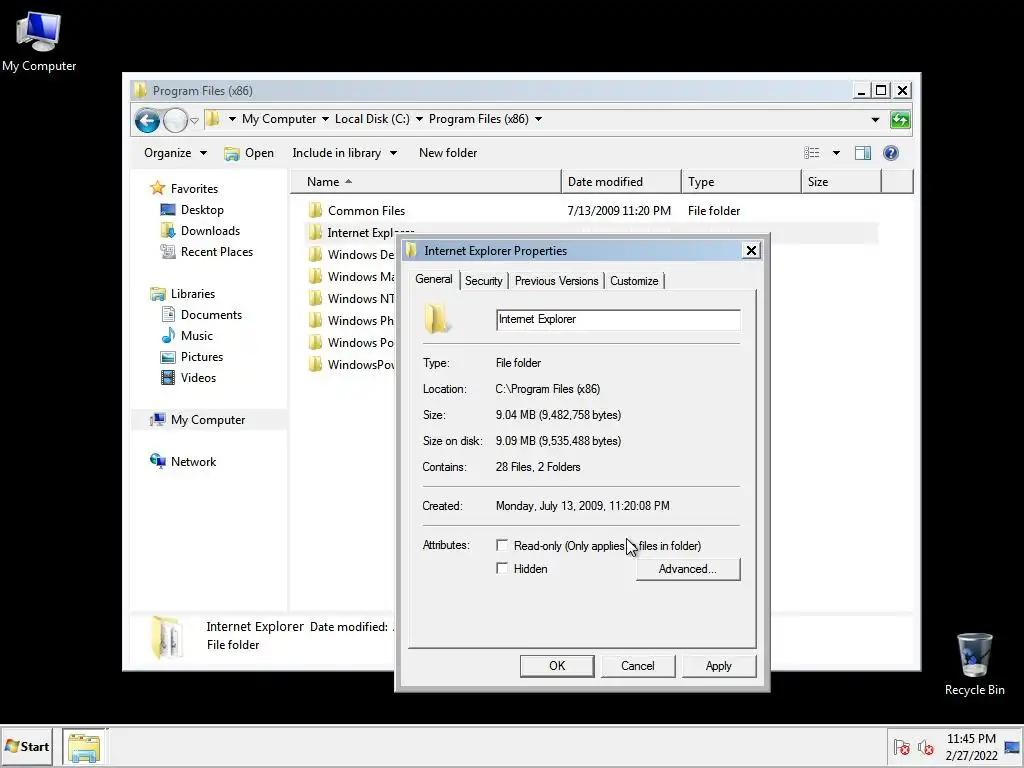Click the Show Desktop icon in tray
The image size is (1024, 768).
coord(1012,747)
